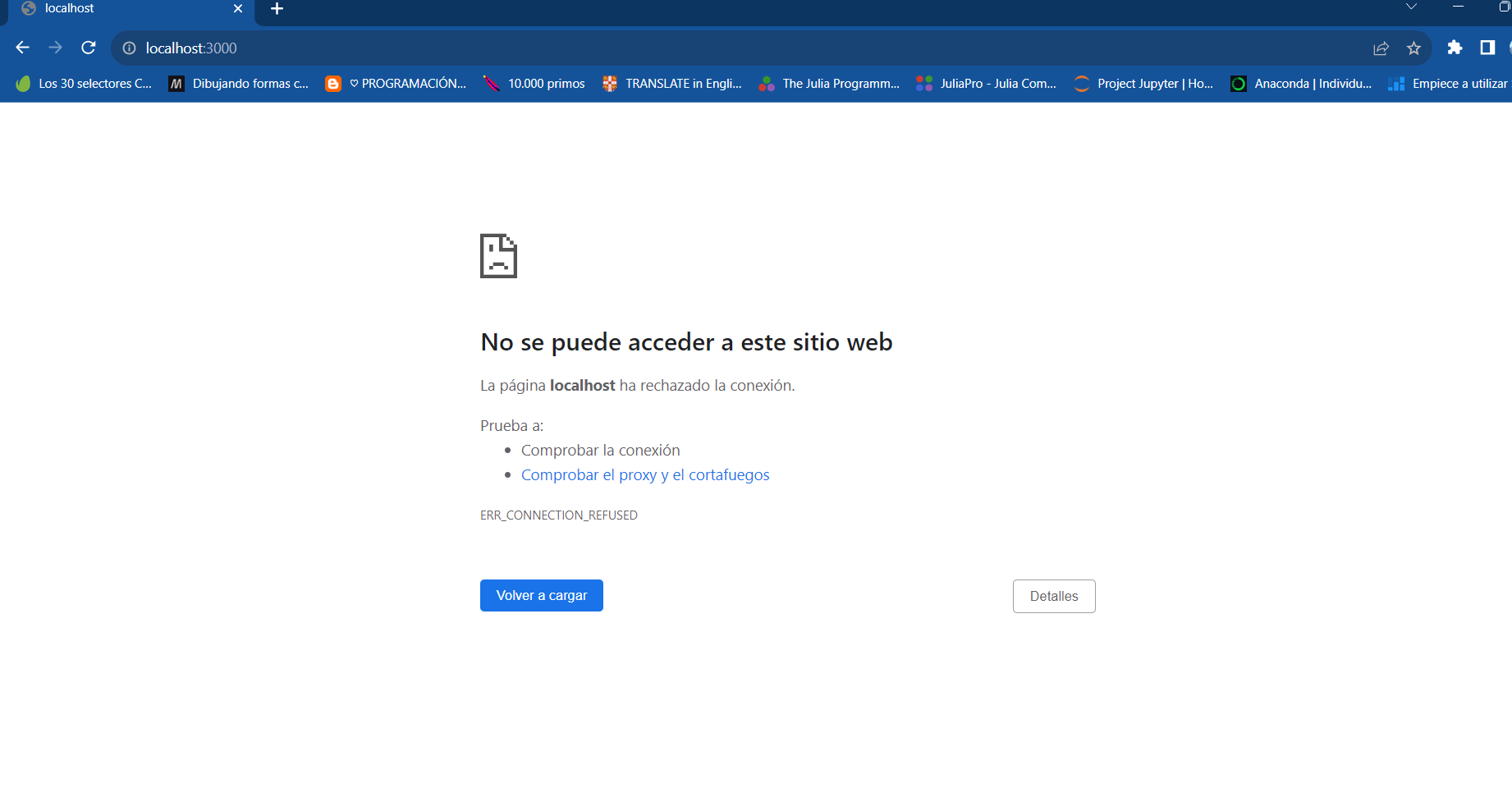Bookmark the page with the star icon

[1414, 48]
